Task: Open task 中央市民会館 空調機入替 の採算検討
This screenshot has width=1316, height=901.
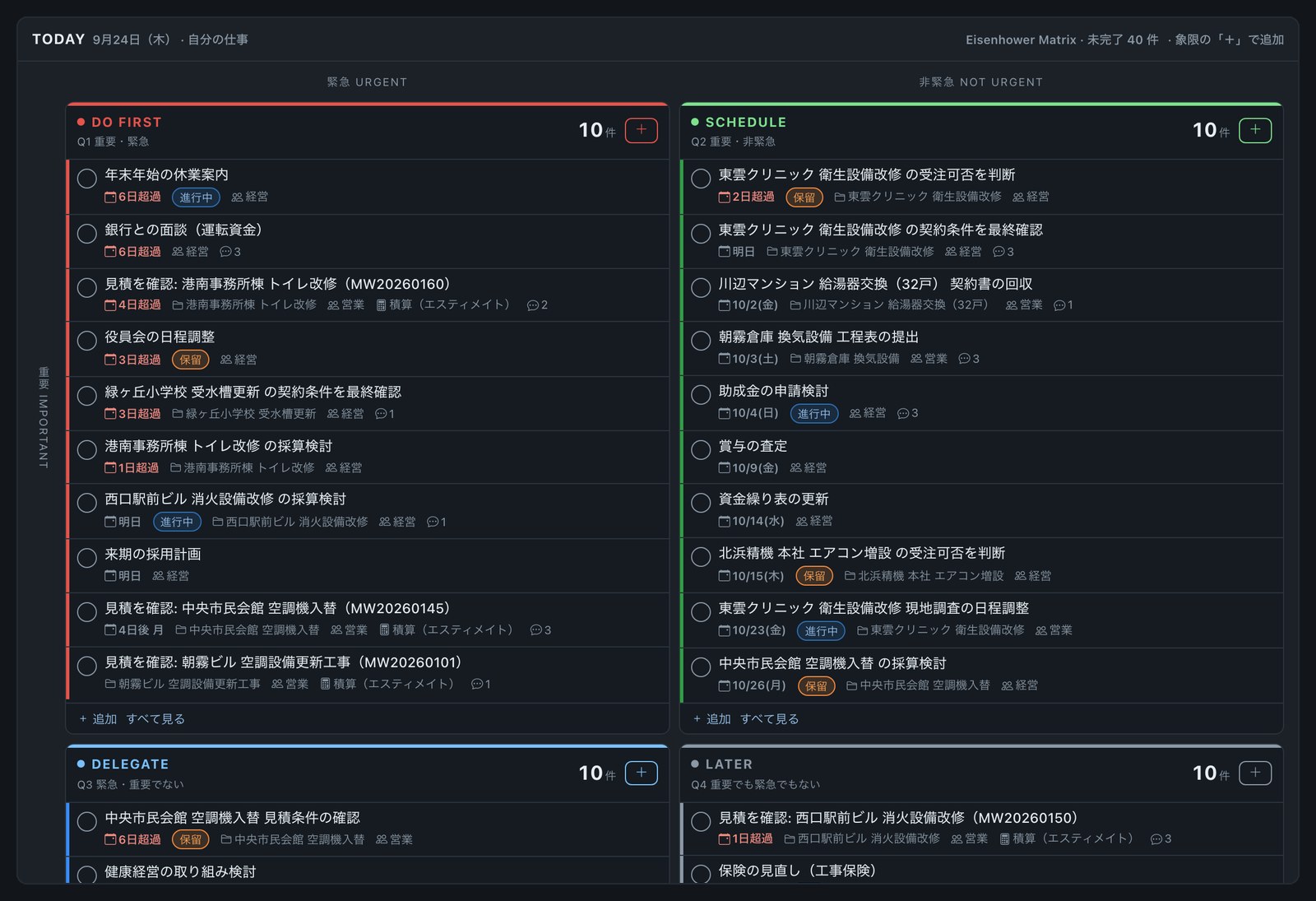Action: 832,663
